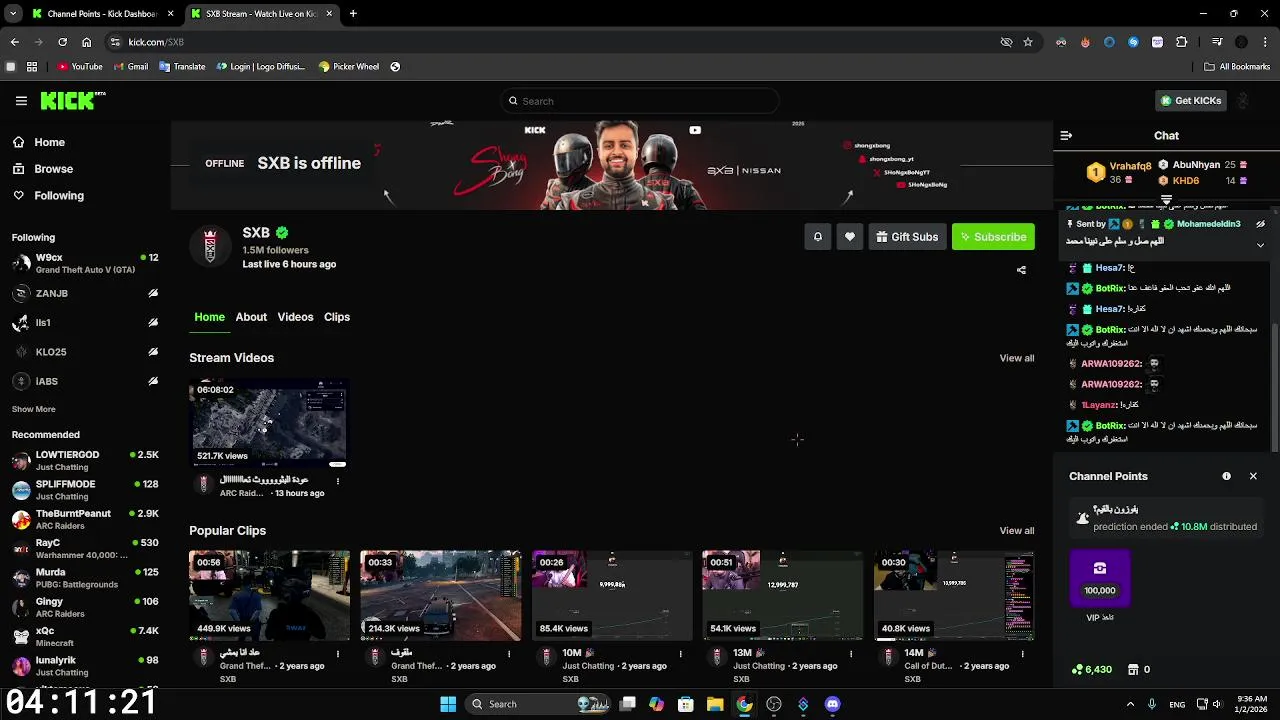Open the 13M clip with 54.1K views
This screenshot has width=1280, height=720.
782,595
